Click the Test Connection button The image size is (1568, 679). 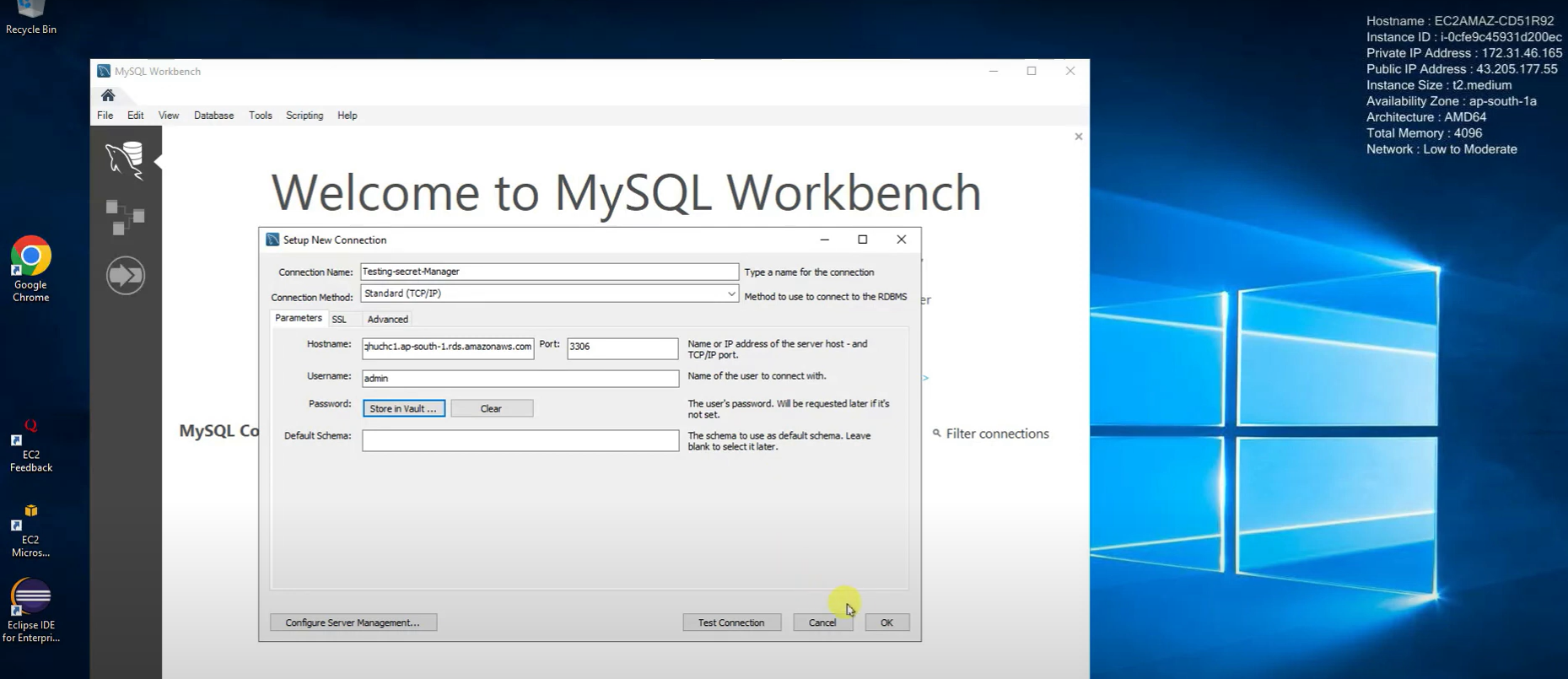(732, 622)
